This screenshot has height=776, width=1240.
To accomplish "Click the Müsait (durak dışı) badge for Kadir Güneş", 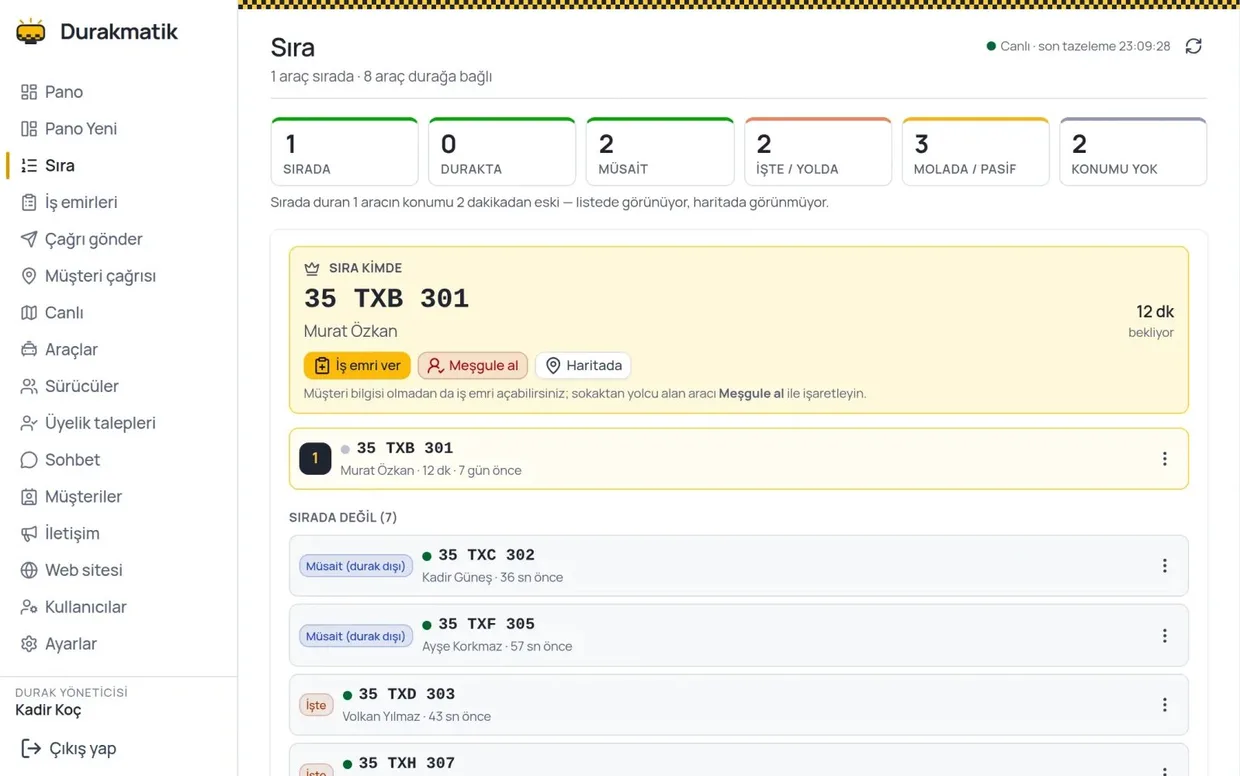I will pyautogui.click(x=356, y=566).
